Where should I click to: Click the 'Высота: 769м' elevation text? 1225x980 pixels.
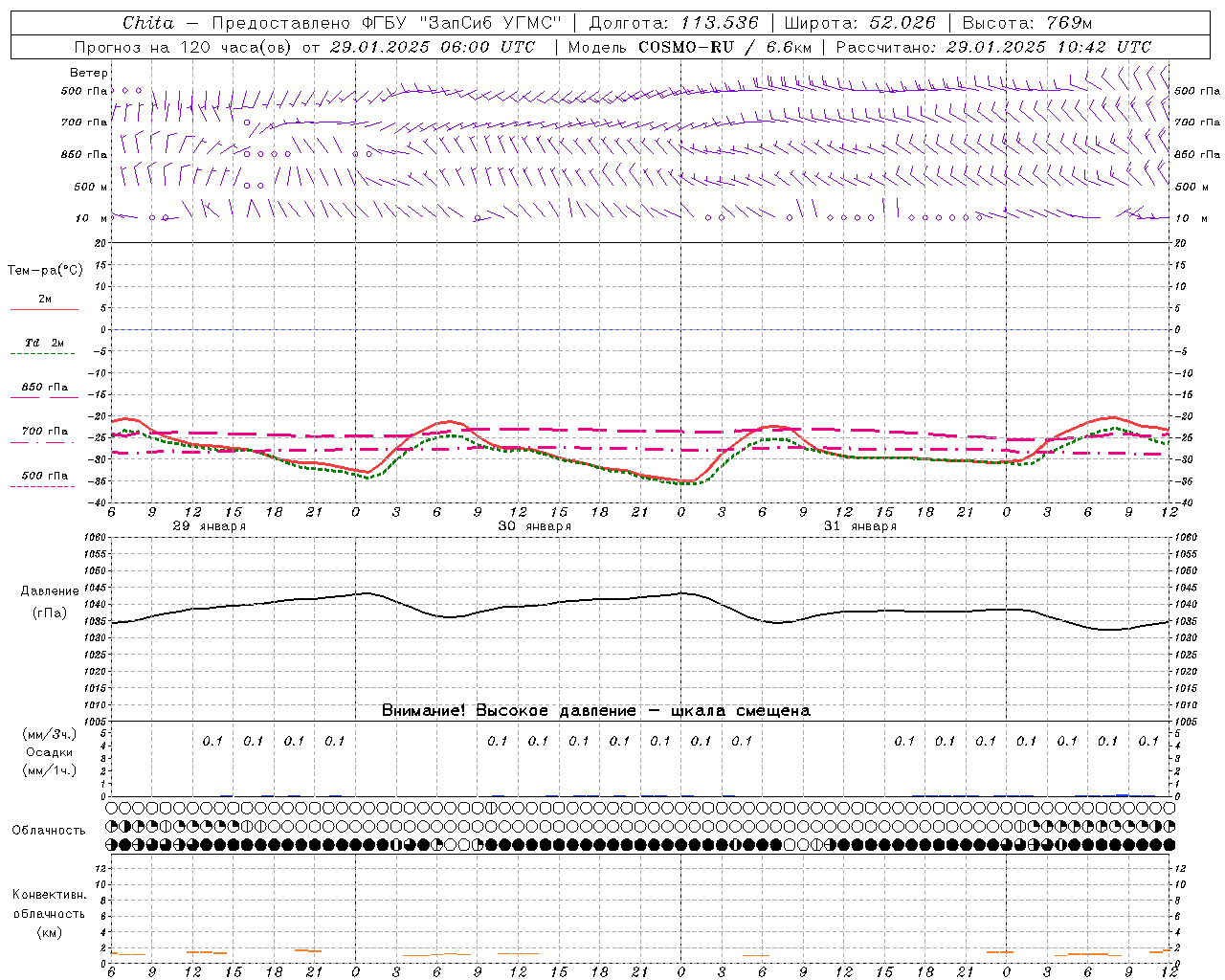1027,23
